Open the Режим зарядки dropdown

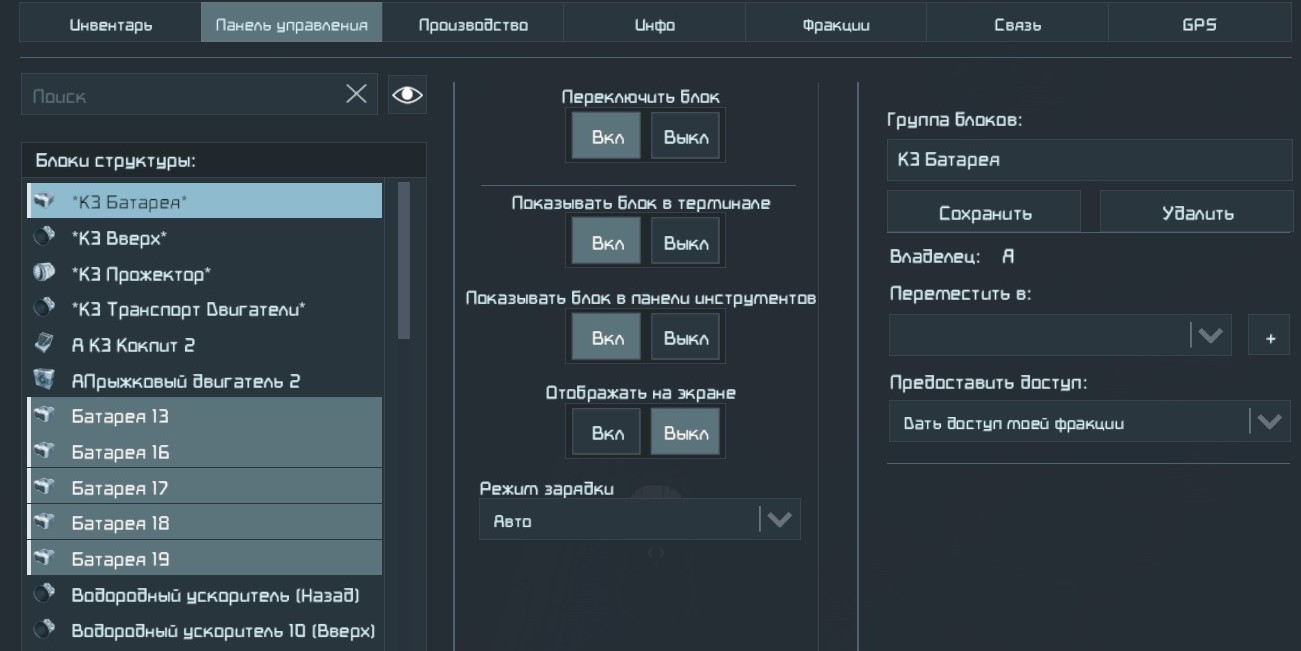640,520
